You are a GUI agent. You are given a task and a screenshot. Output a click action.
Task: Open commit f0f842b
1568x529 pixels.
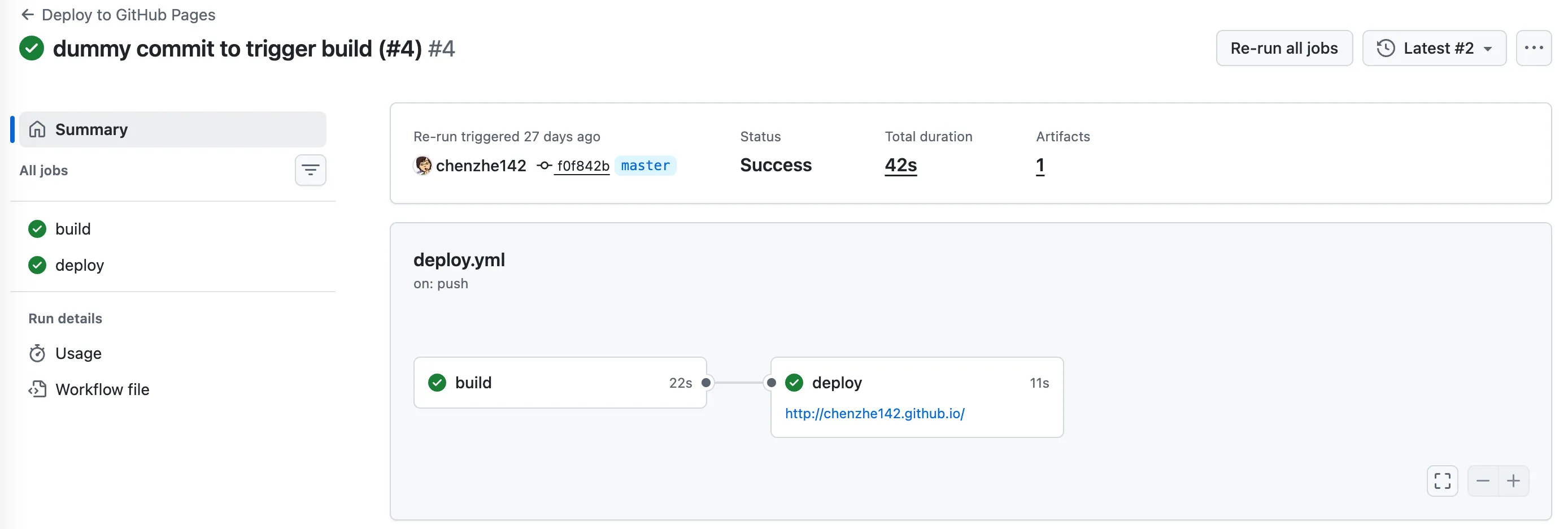click(582, 166)
